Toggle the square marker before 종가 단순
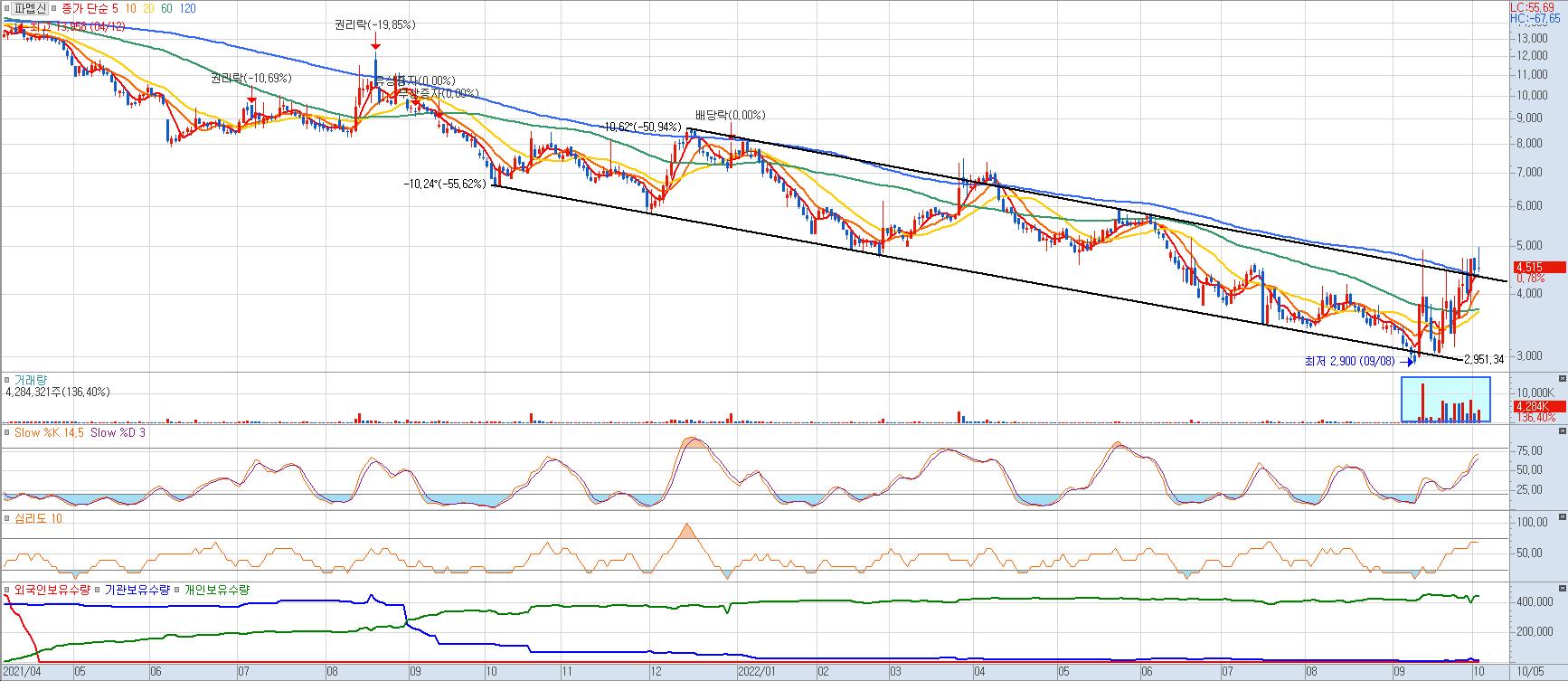This screenshot has width=1568, height=681. (55, 8)
